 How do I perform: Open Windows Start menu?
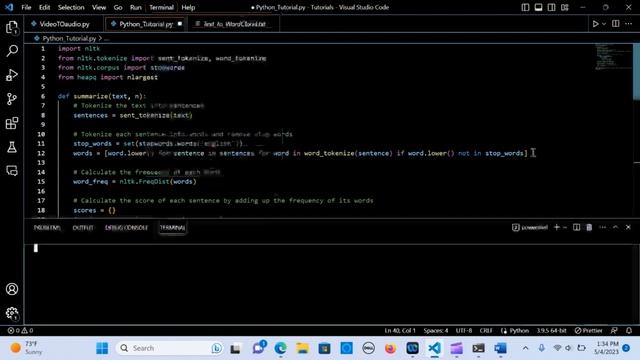(x=102, y=348)
